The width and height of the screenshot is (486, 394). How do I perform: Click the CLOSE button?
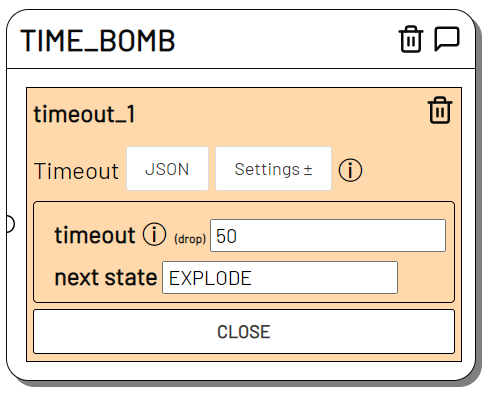coord(244,332)
